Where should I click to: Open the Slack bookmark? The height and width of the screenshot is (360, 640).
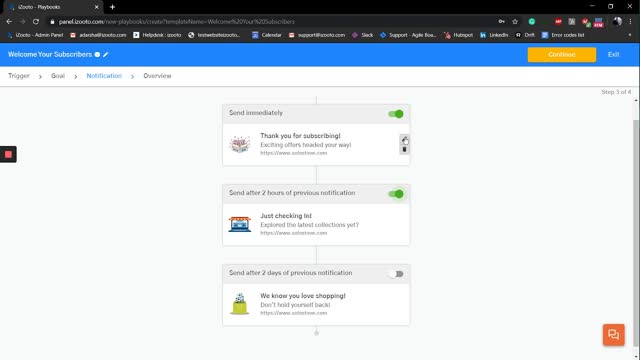pyautogui.click(x=362, y=35)
